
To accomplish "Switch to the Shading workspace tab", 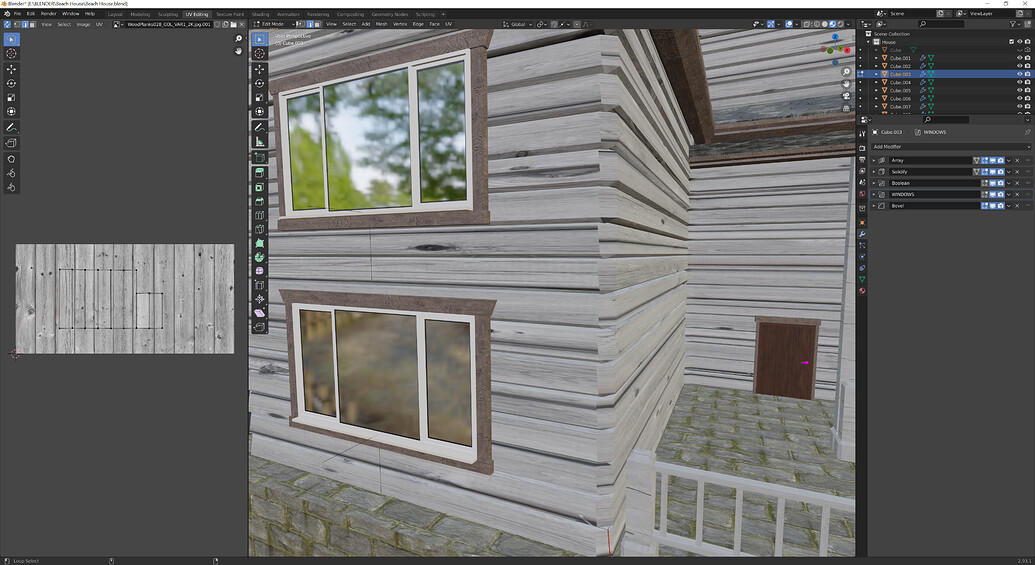I will pos(260,14).
